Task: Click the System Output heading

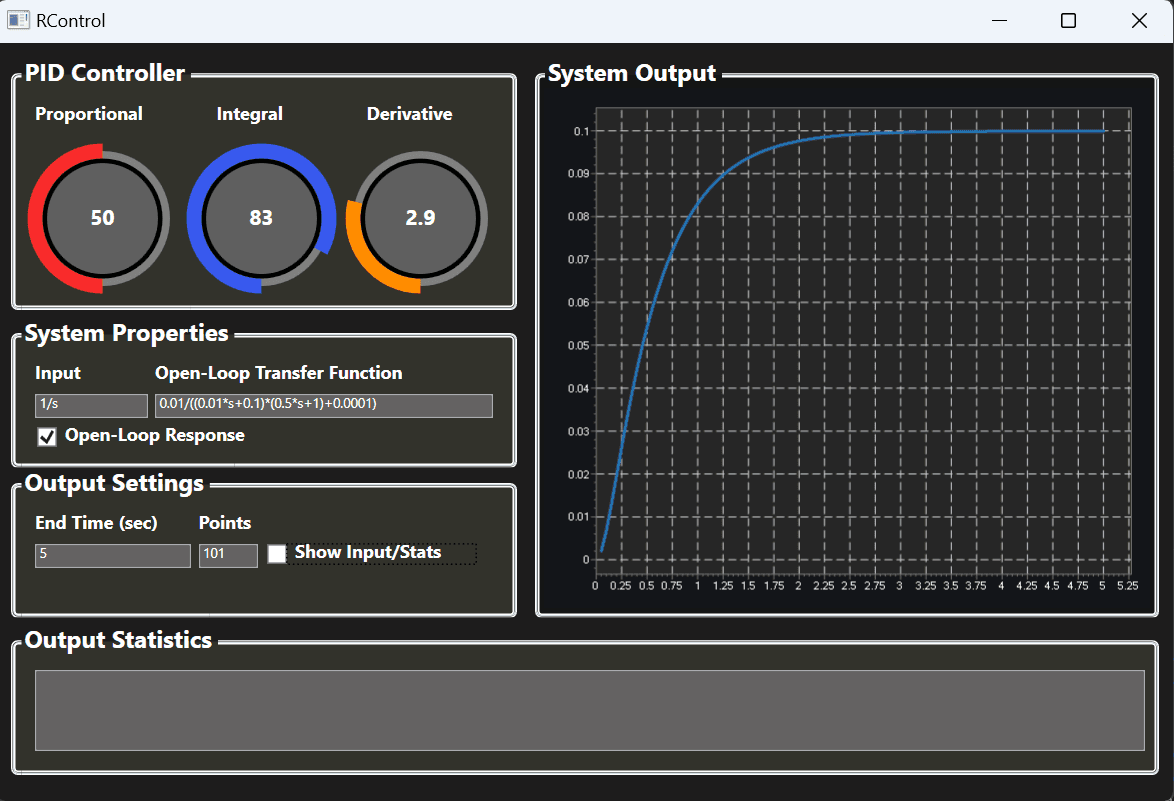Action: 632,73
